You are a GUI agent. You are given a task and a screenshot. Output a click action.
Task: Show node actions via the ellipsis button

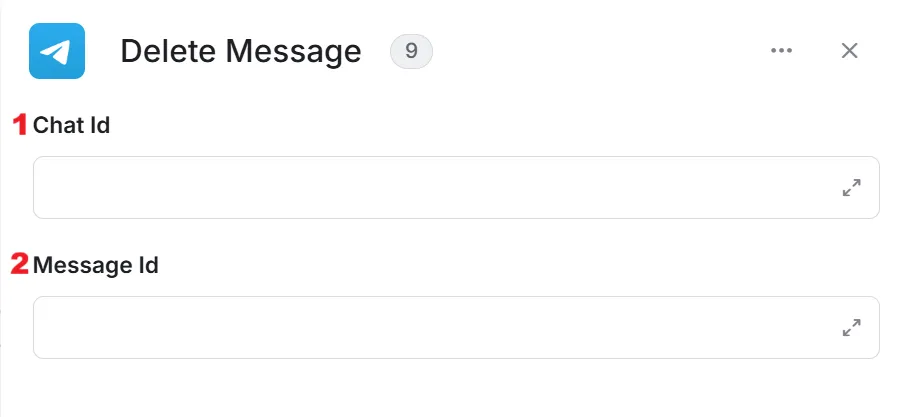pyautogui.click(x=781, y=50)
